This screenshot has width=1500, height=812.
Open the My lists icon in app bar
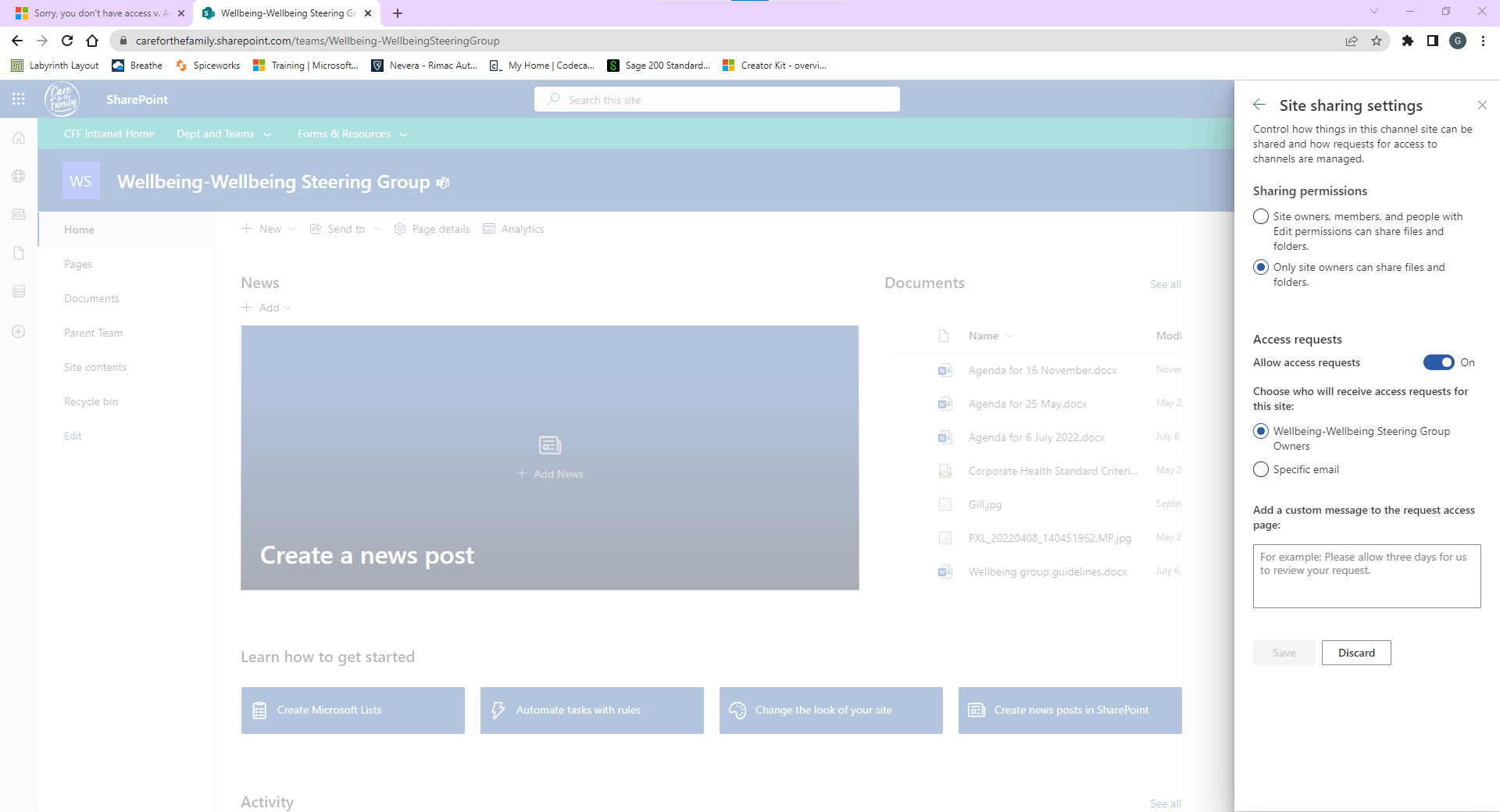[x=19, y=291]
